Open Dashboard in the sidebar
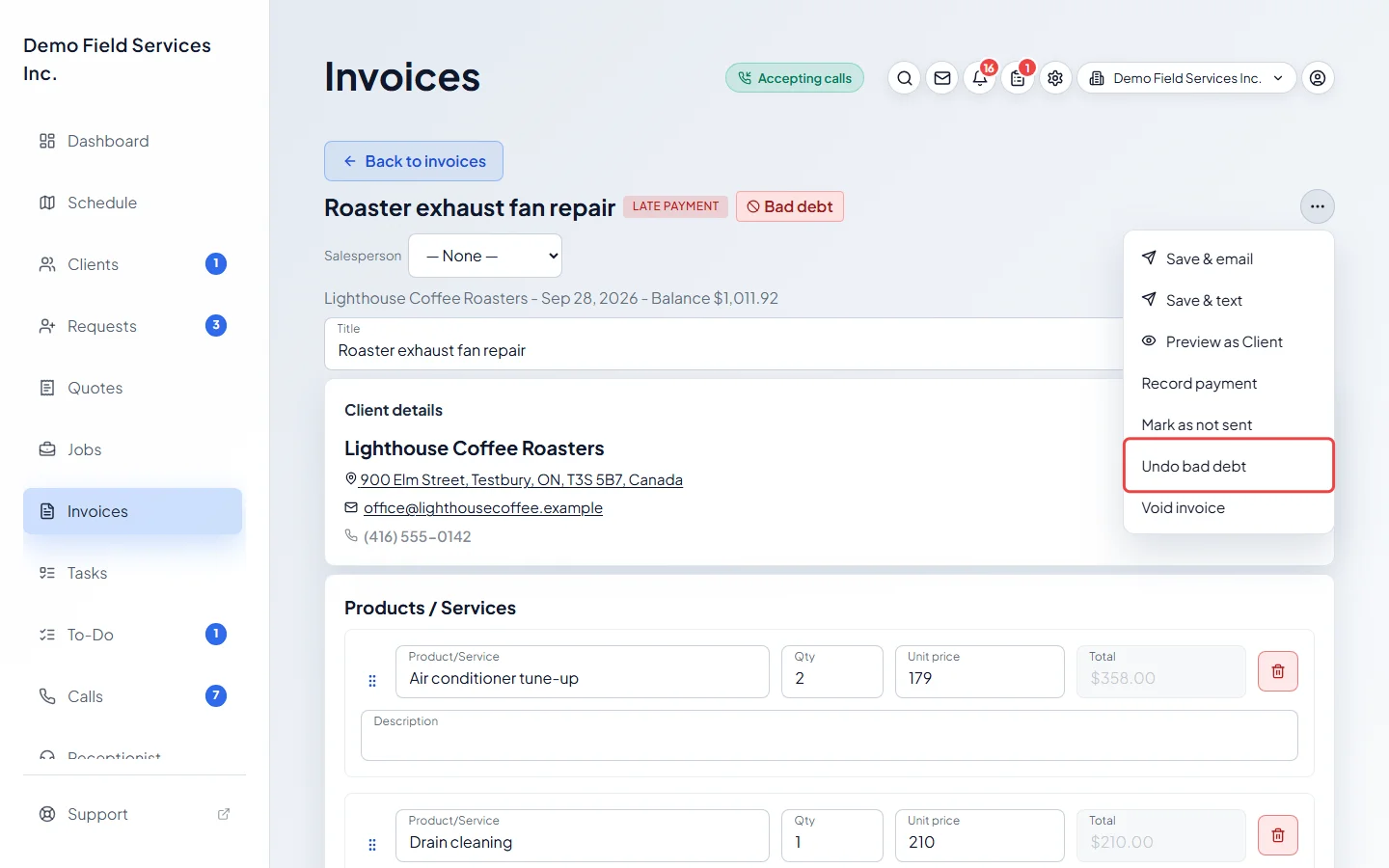Image resolution: width=1389 pixels, height=868 pixels. (133, 141)
